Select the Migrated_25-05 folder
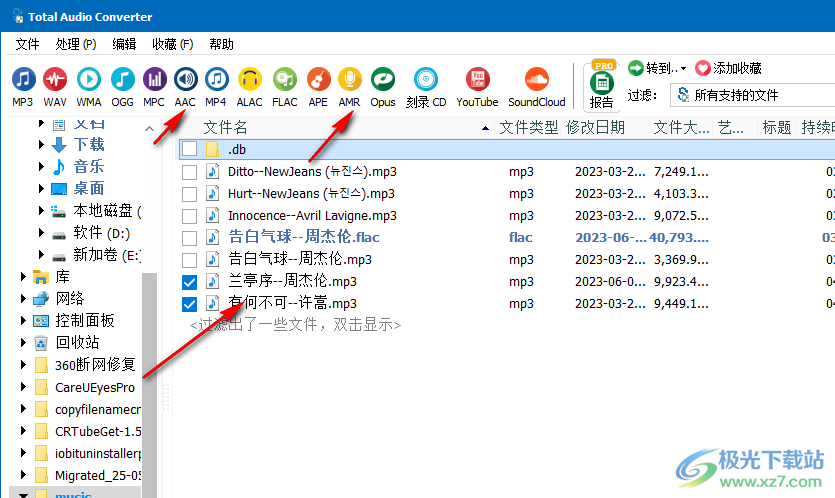Image resolution: width=835 pixels, height=498 pixels. [x=98, y=476]
